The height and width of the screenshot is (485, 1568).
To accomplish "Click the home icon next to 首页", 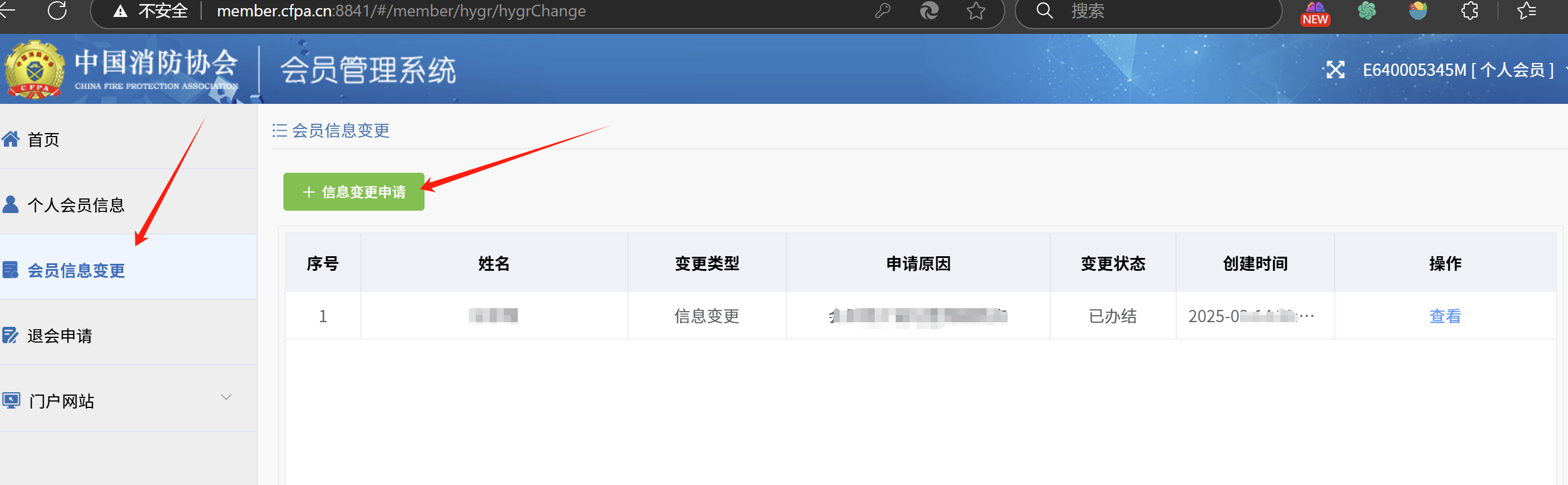I will click(10, 139).
